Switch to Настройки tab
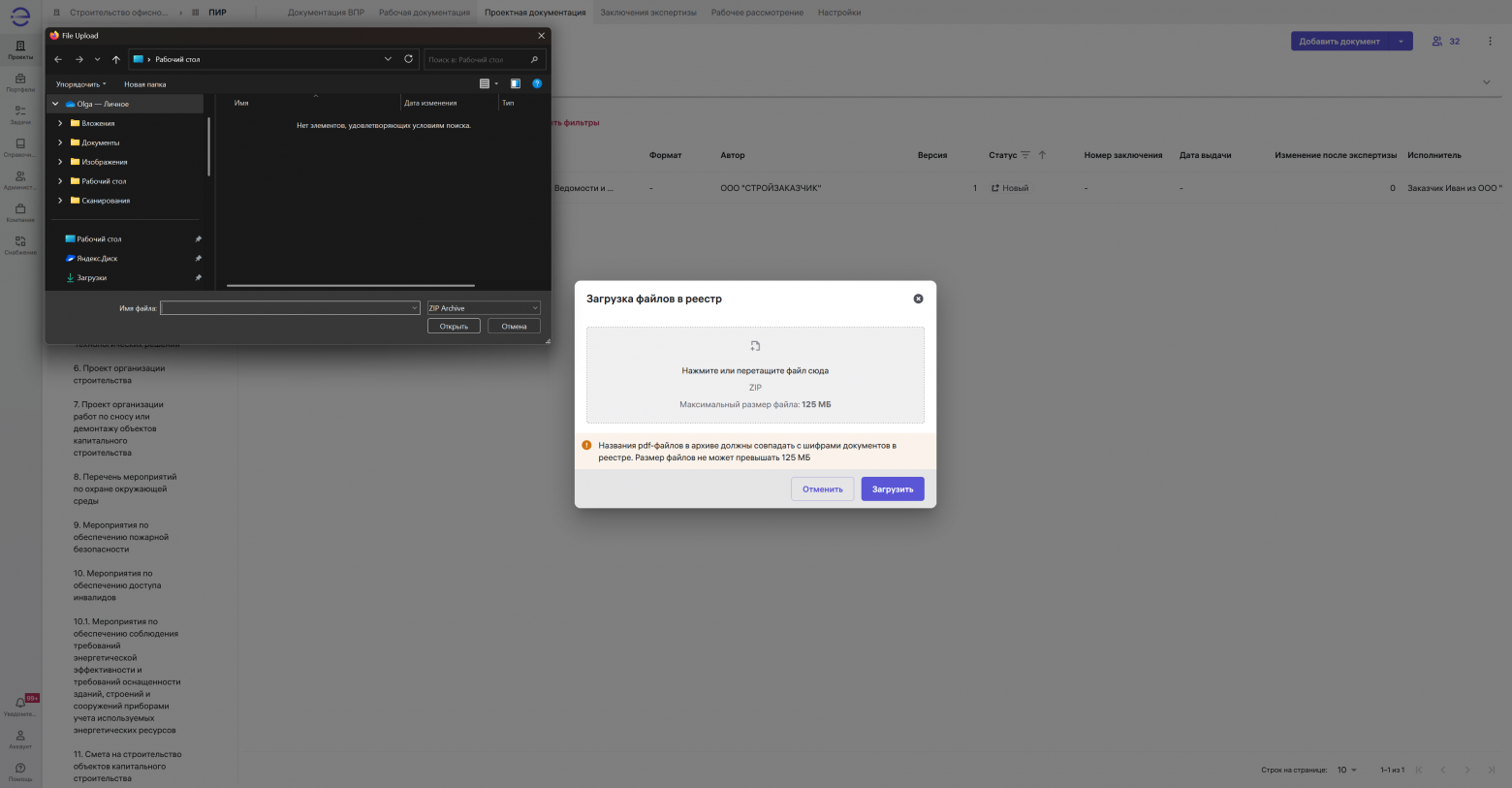This screenshot has height=788, width=1512. point(839,13)
